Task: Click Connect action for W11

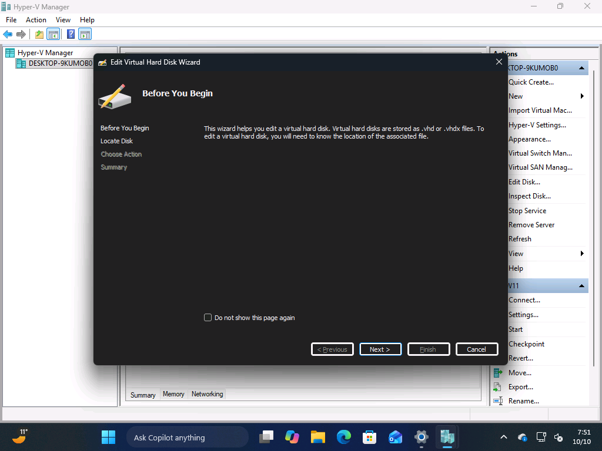Action: tap(524, 300)
